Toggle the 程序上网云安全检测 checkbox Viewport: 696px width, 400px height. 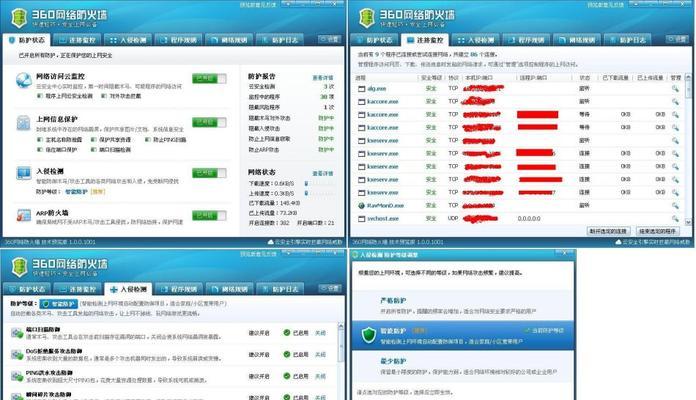(x=40, y=96)
